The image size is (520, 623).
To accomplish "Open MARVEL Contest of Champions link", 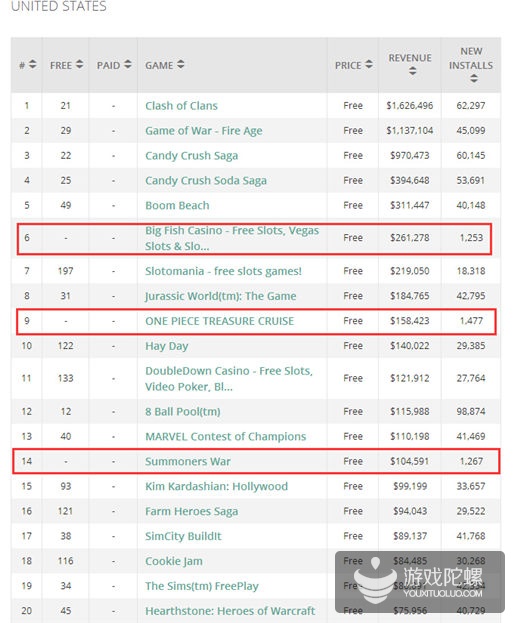I will click(225, 437).
